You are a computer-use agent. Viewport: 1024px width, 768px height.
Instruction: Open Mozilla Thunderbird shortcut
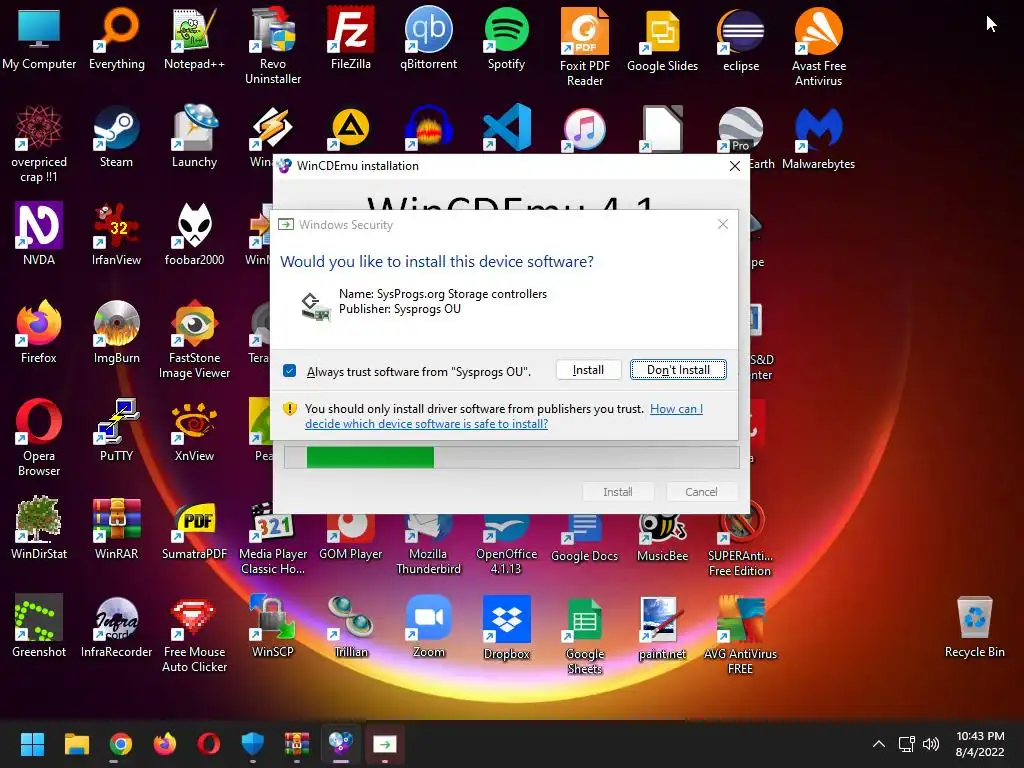(x=428, y=545)
